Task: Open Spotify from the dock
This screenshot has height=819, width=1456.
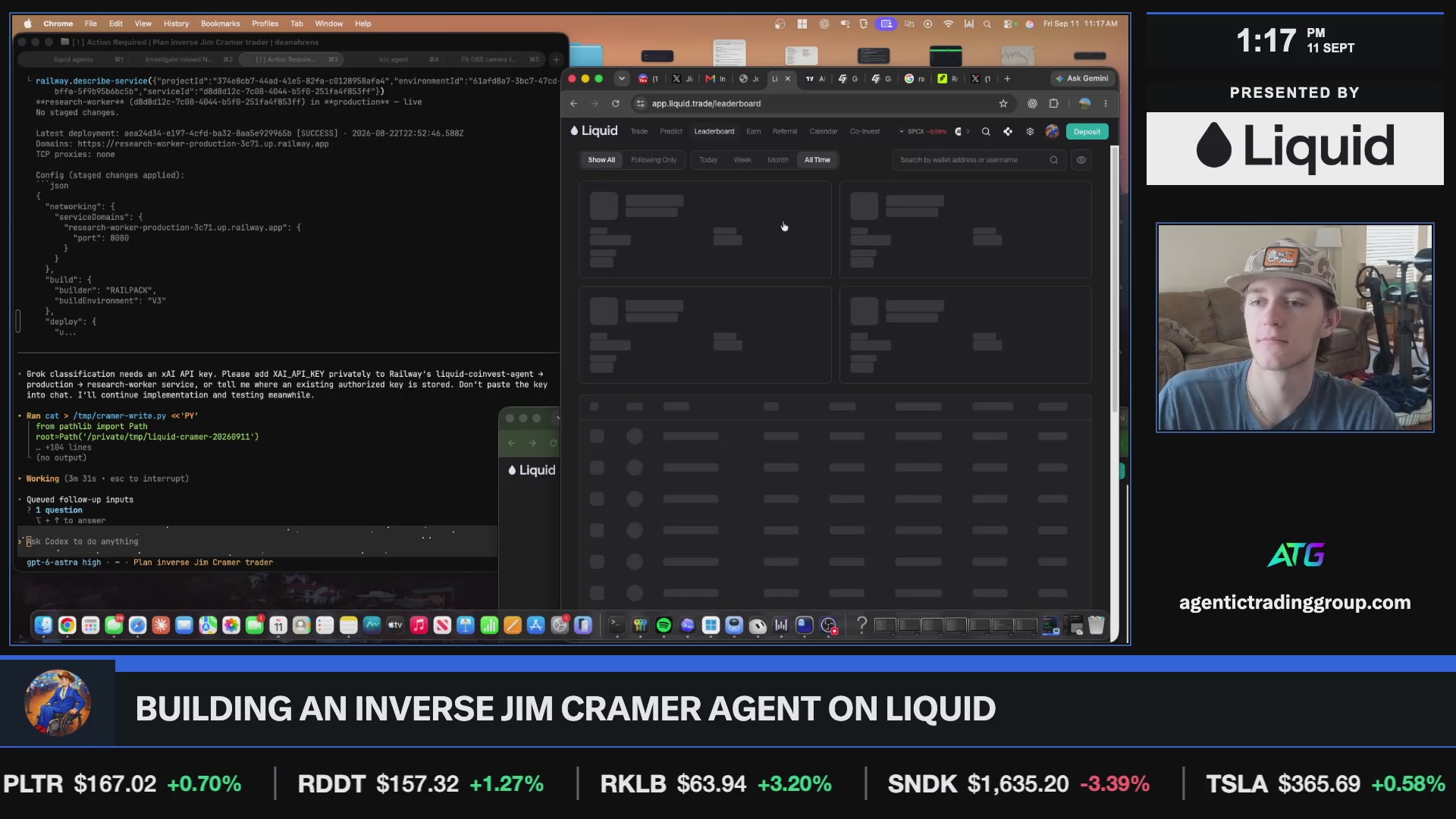Action: tap(664, 625)
